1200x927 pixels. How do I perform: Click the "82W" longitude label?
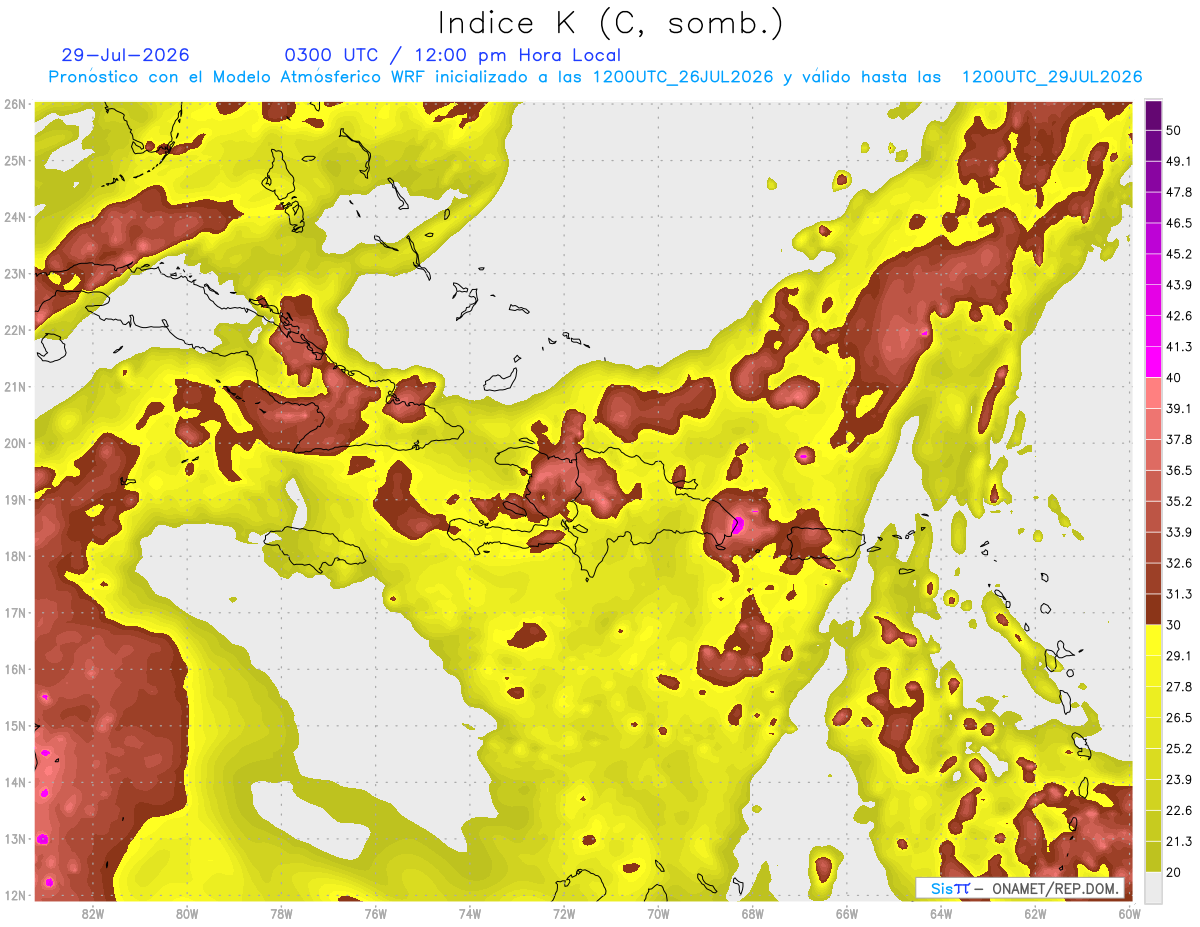pyautogui.click(x=92, y=913)
